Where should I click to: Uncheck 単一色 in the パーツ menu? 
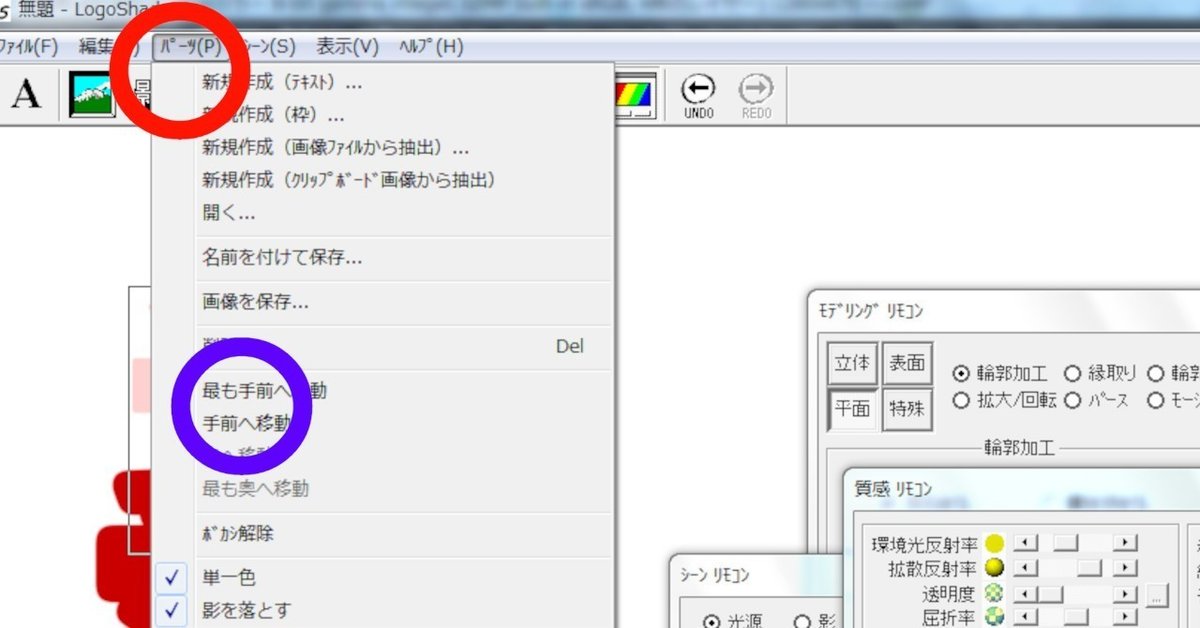point(230,577)
